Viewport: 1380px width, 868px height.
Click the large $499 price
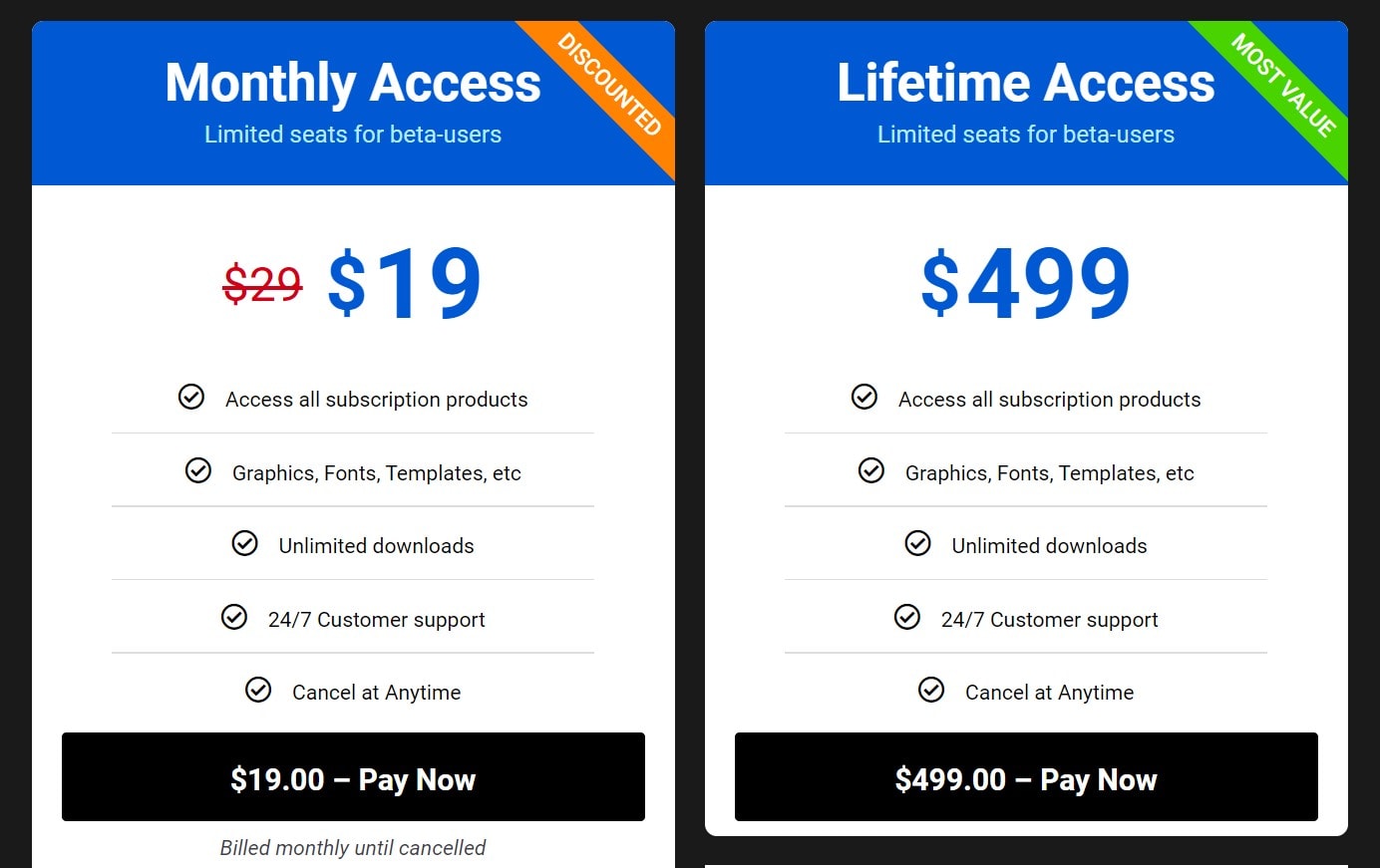pos(1026,284)
